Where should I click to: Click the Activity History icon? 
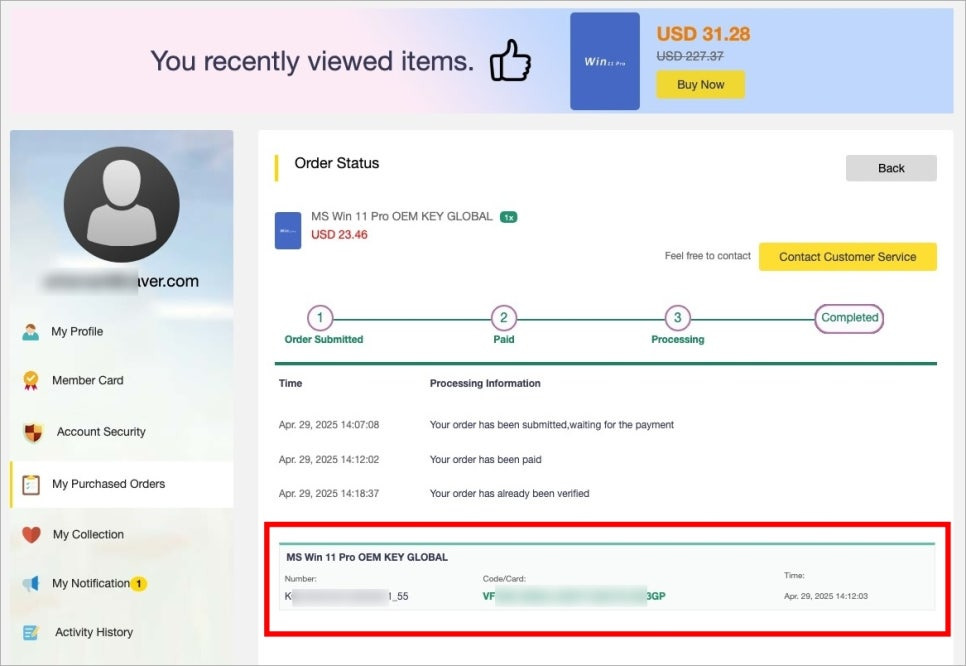coord(30,632)
